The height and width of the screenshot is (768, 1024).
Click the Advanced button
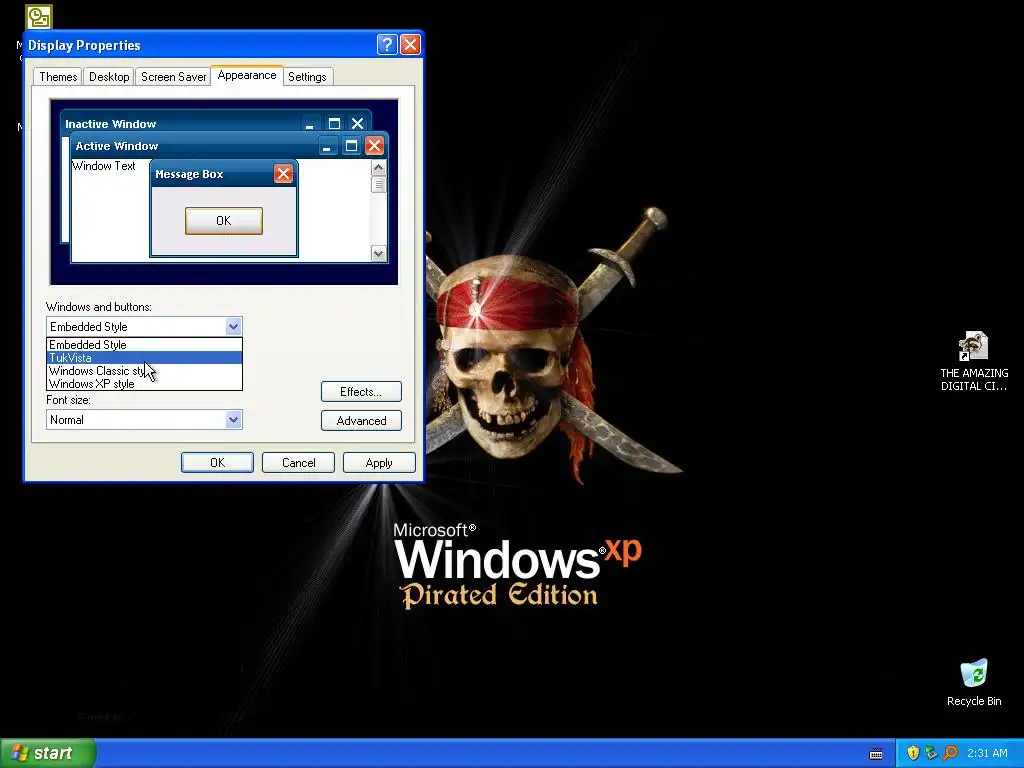pyautogui.click(x=361, y=421)
